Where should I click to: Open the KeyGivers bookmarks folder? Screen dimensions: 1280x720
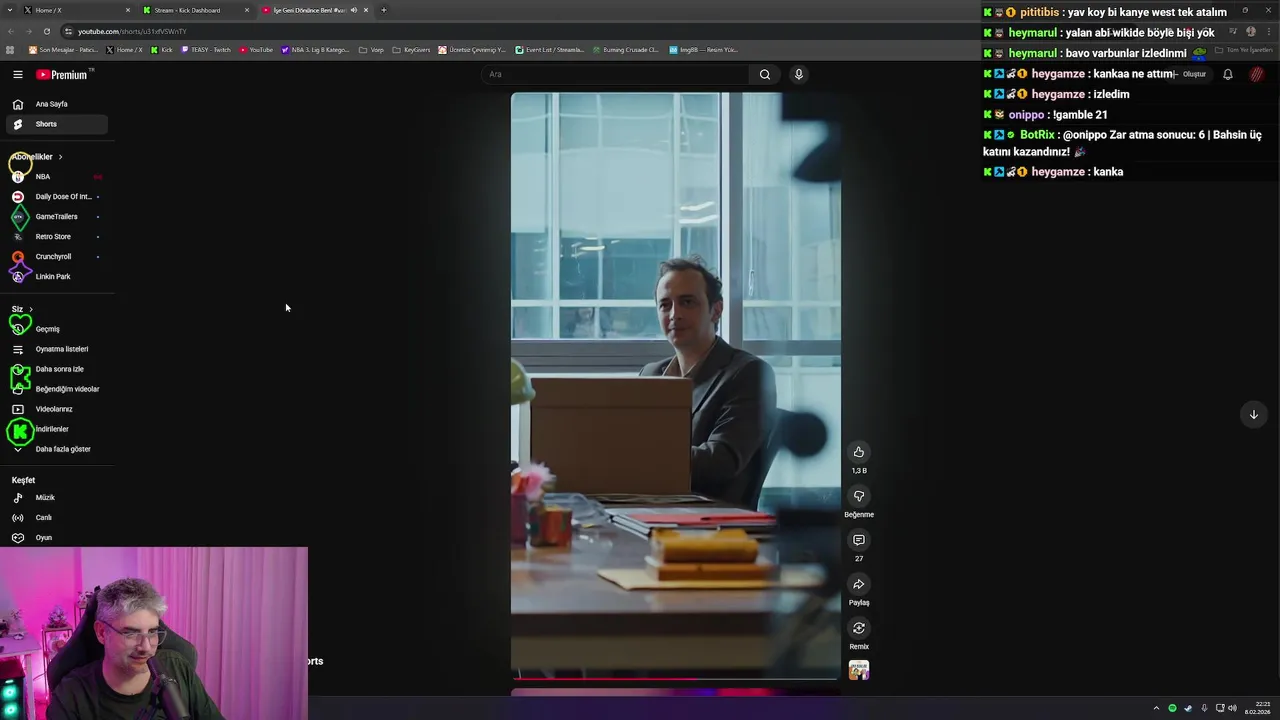(x=412, y=49)
